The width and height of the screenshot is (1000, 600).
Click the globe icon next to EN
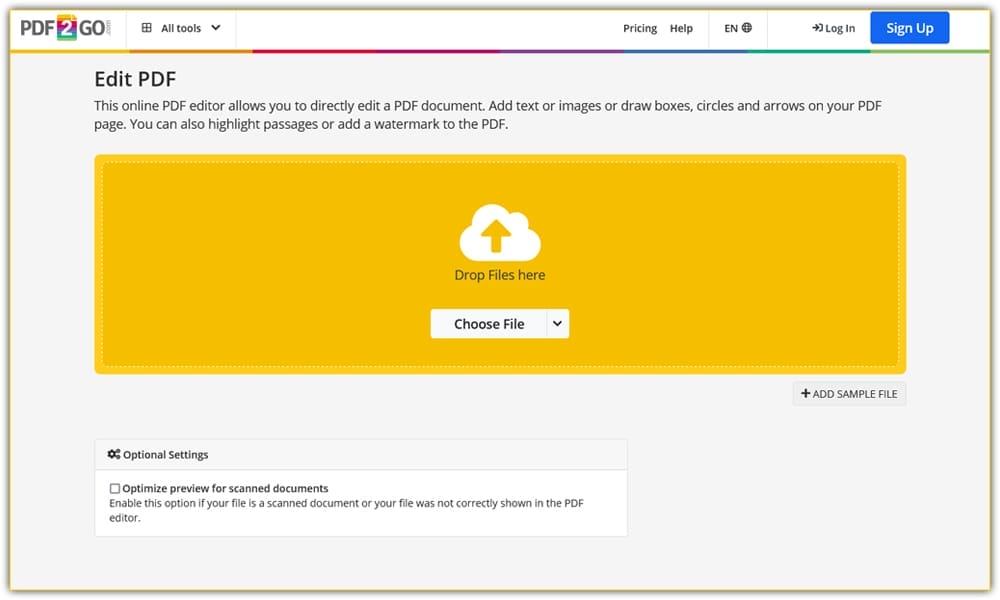pos(748,28)
